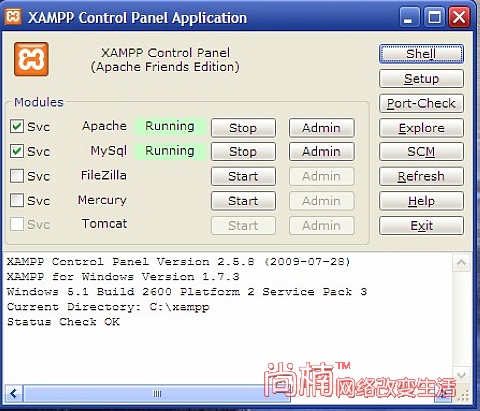This screenshot has height=411, width=480.
Task: Close the XAMPP Control Panel window
Action: click(459, 17)
